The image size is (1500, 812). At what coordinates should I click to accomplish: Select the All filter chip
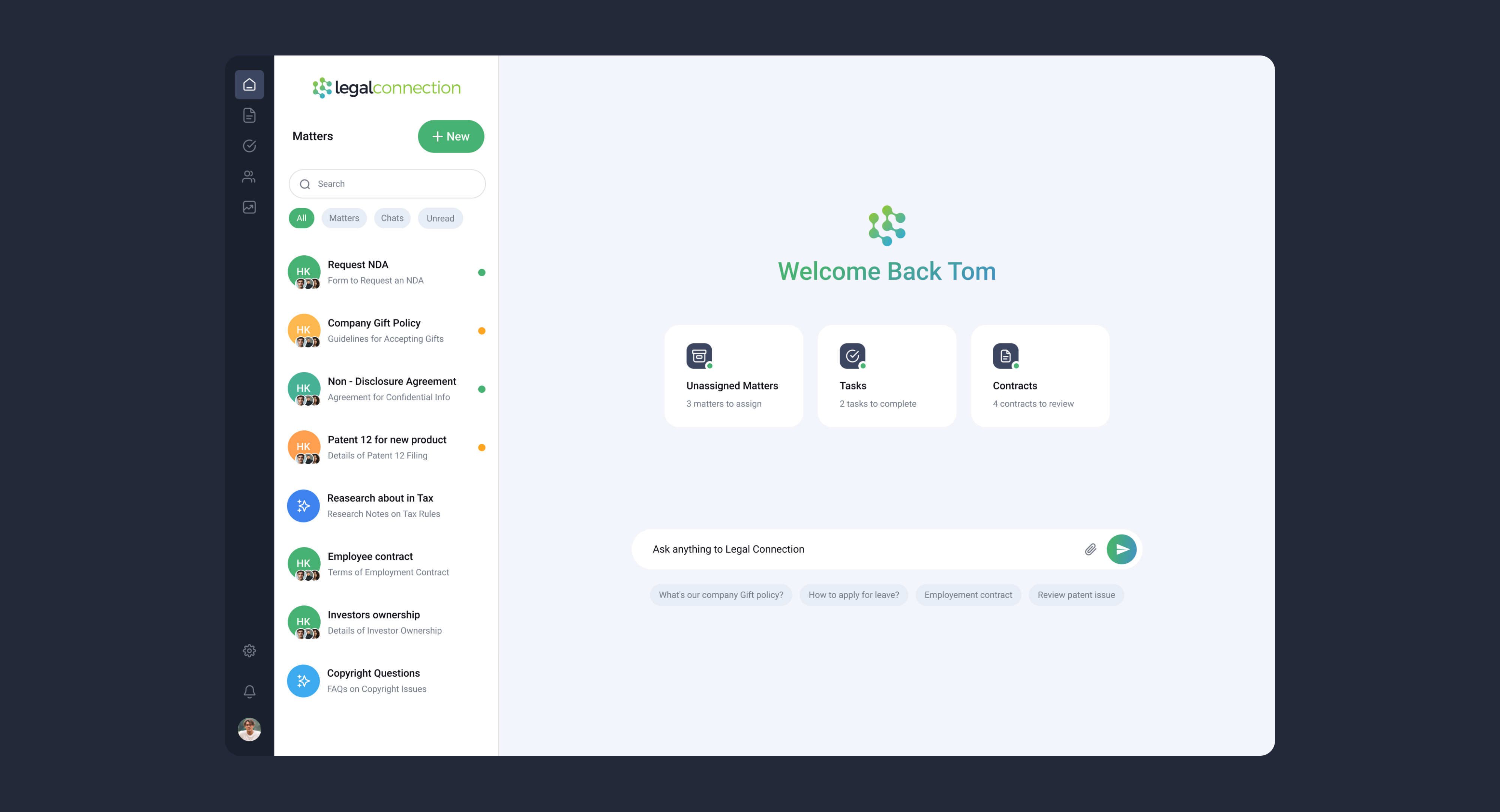(301, 218)
